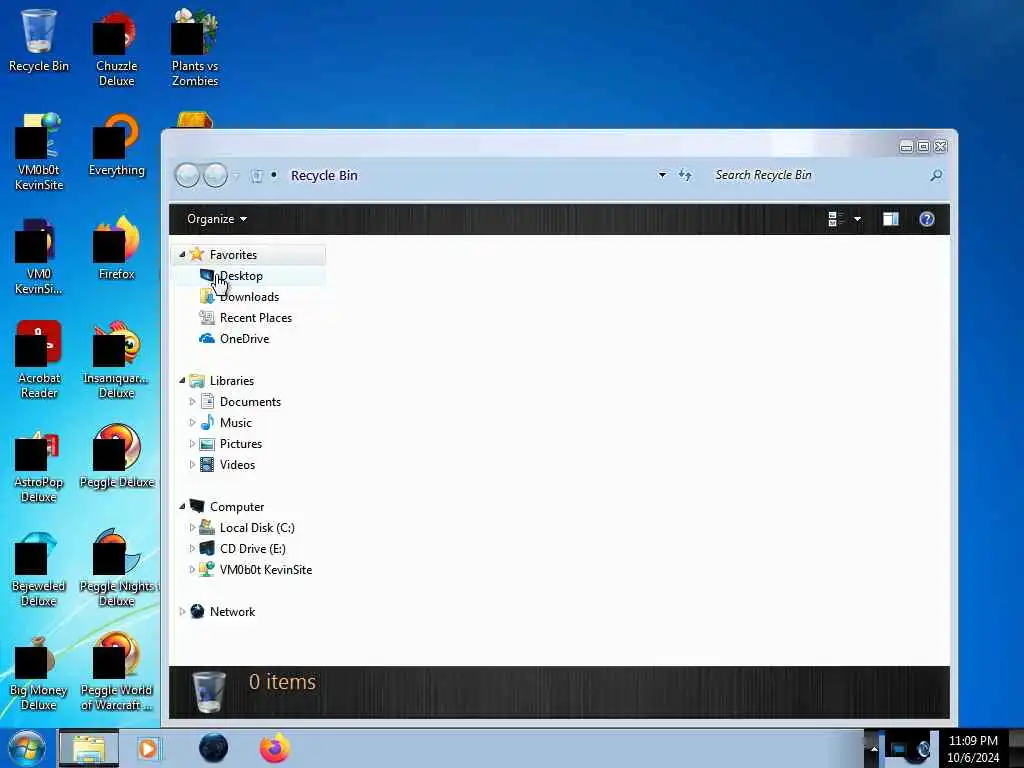Screen dimensions: 1024x768
Task: Click the Recycle Bin address bar text
Action: click(x=324, y=176)
